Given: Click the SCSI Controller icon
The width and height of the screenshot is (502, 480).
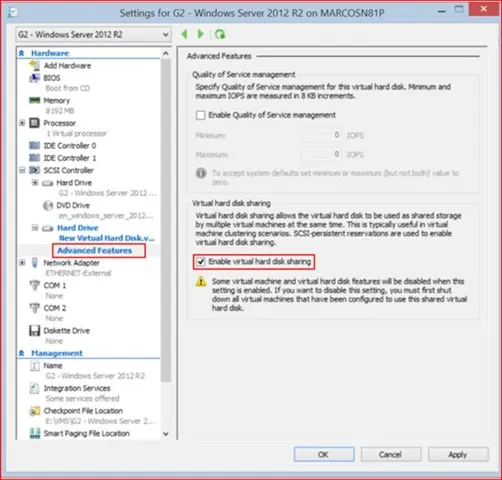Looking at the screenshot, I should coord(34,170).
